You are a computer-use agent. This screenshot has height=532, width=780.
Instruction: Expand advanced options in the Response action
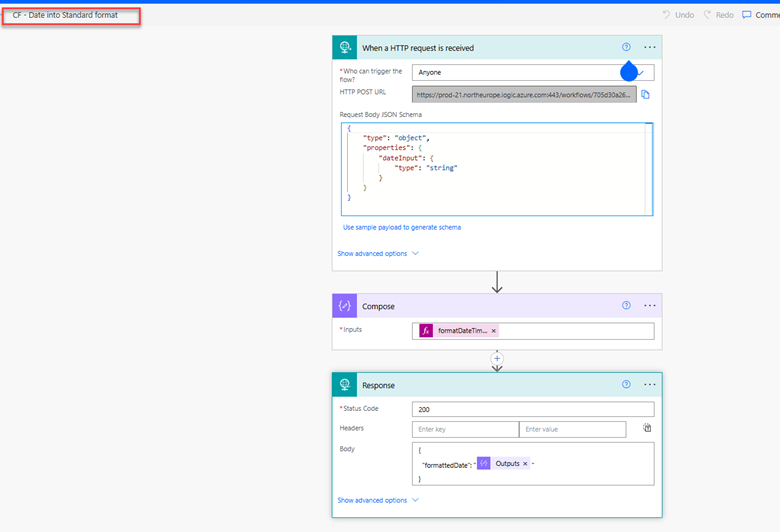tap(378, 500)
